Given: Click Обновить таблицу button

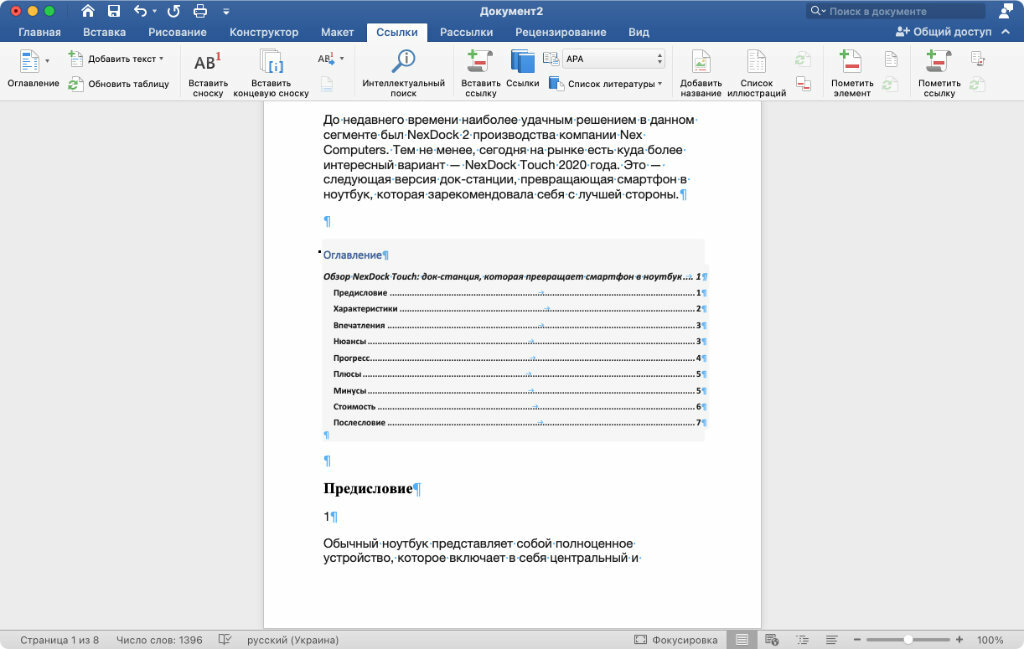Looking at the screenshot, I should point(119,84).
